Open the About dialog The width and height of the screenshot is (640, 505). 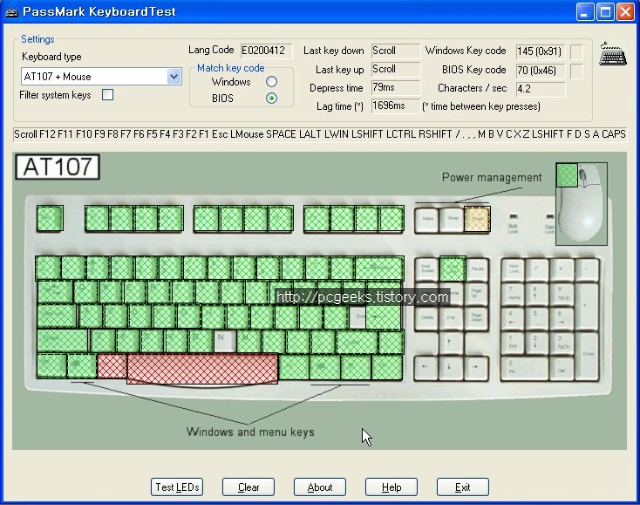(320, 487)
